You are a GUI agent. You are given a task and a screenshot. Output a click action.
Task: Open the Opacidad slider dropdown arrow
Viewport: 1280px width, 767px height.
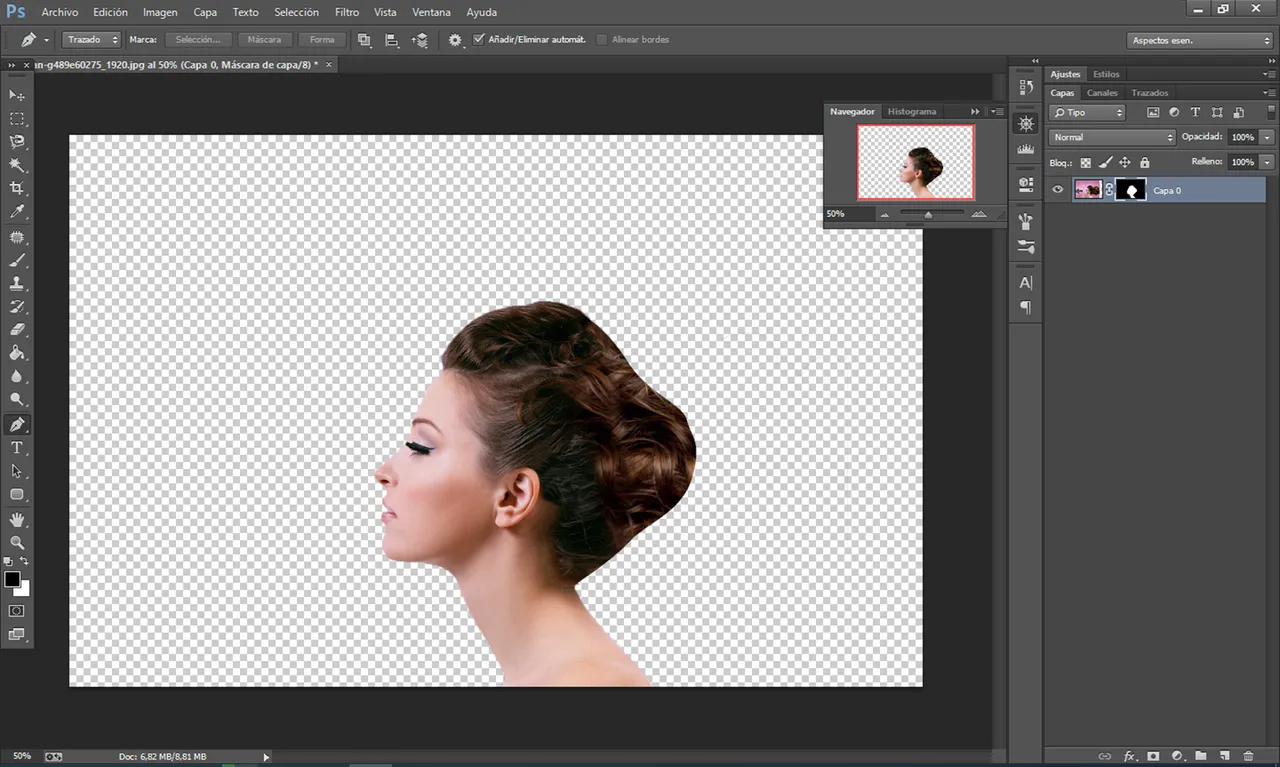click(x=1267, y=137)
